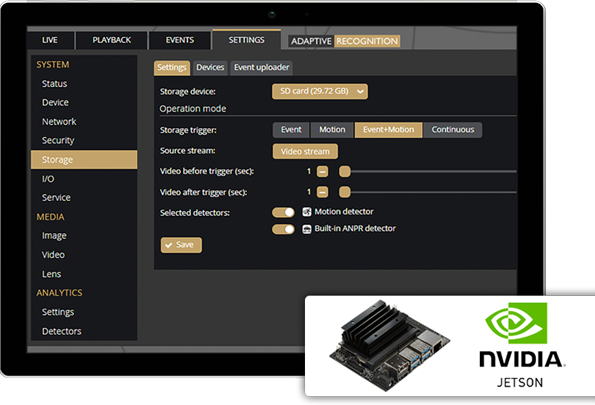
Task: Click the Motion detector icon
Action: pos(307,212)
